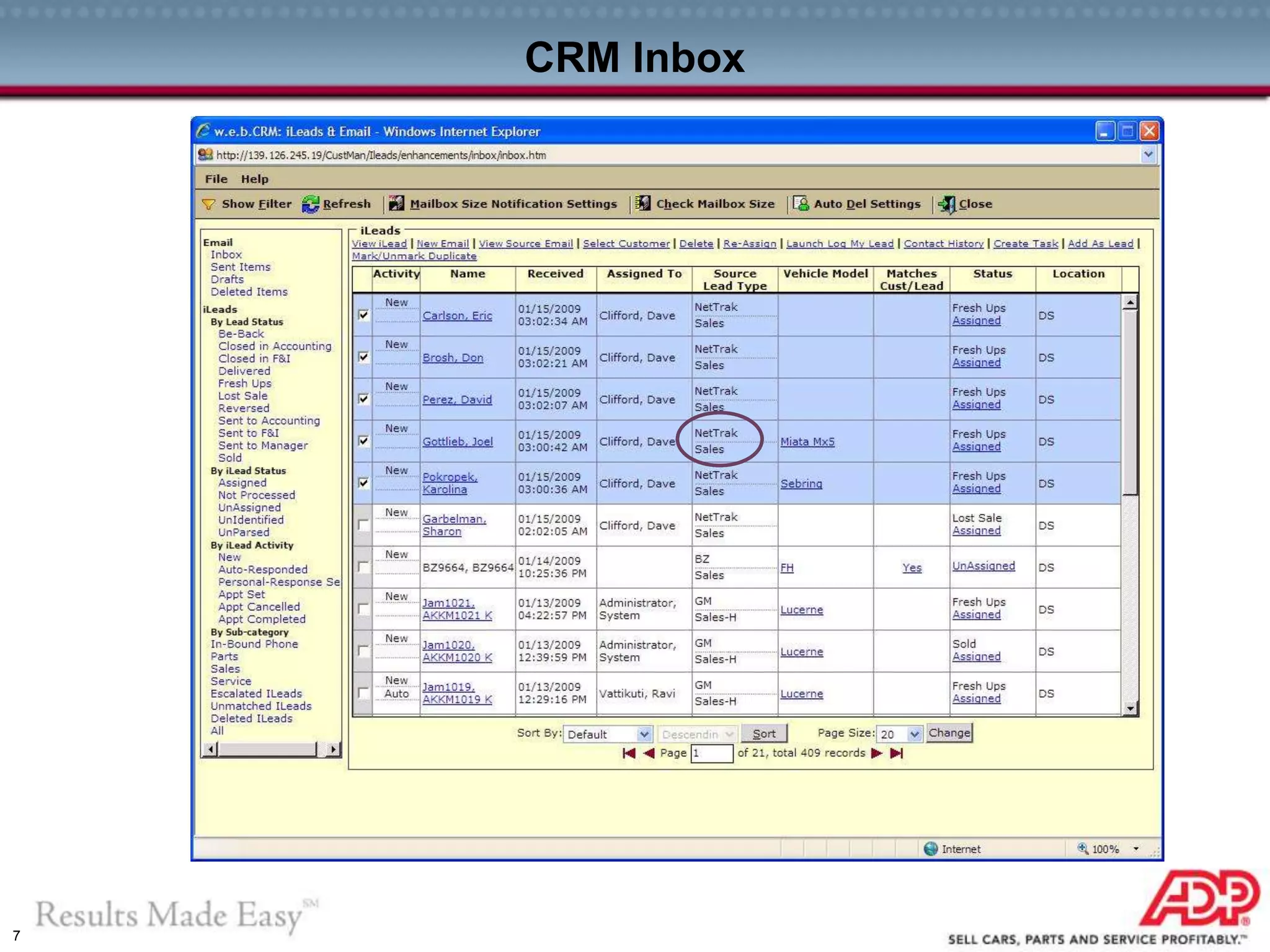
Task: Uncheck the Gottlieb, Joel lead checkbox
Action: click(x=363, y=441)
